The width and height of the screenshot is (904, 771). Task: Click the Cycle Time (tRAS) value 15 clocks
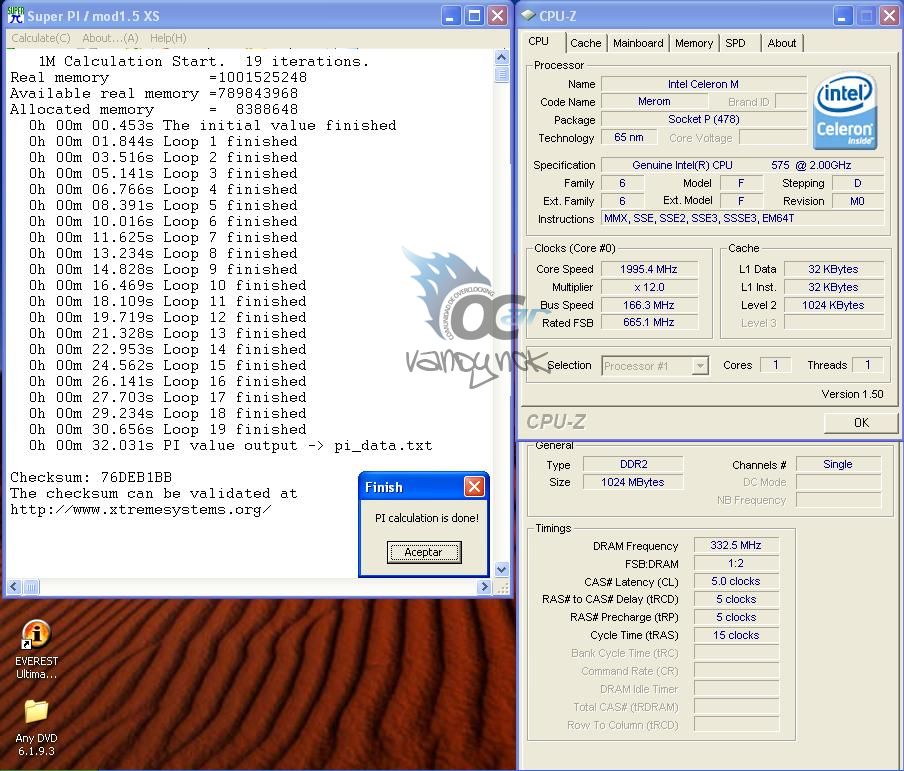coord(736,635)
